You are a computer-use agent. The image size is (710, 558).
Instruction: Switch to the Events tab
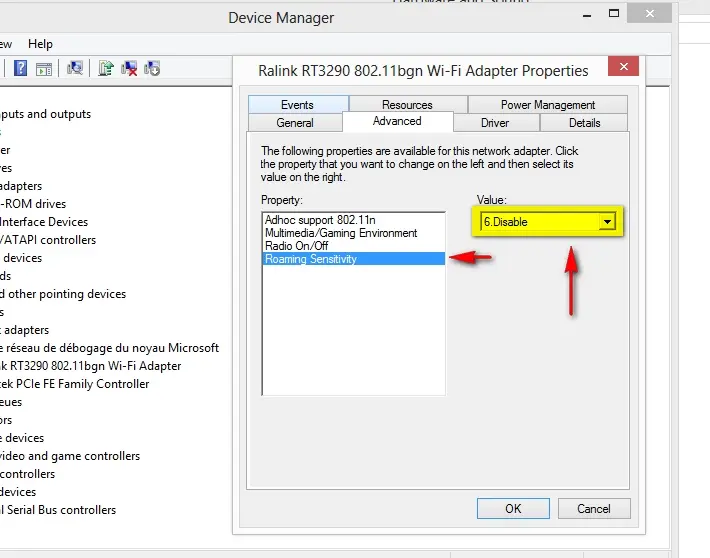click(x=297, y=105)
